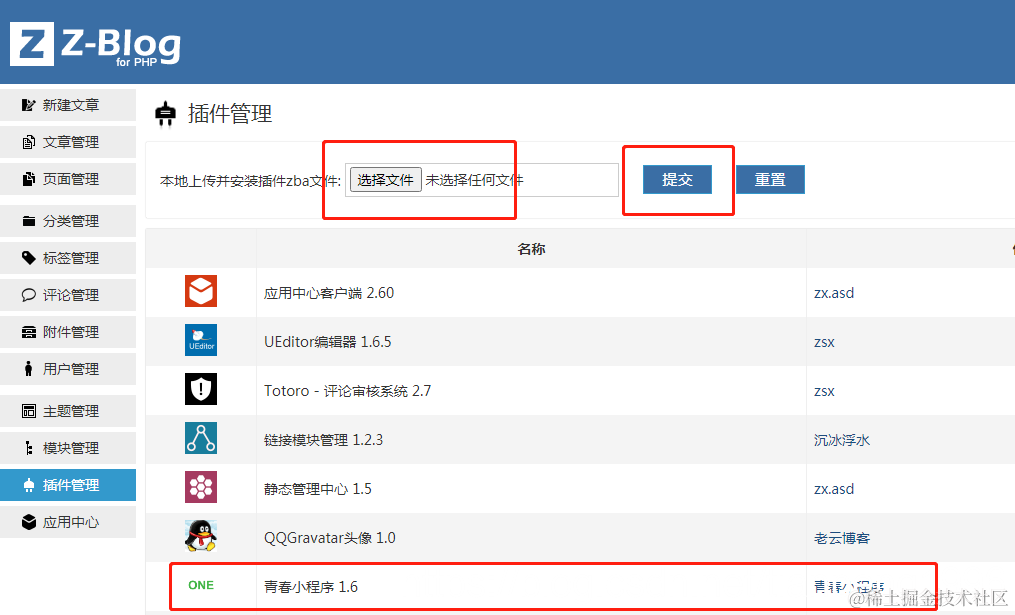Click the 应用中心 cube icon
This screenshot has width=1015, height=615.
pos(28,522)
